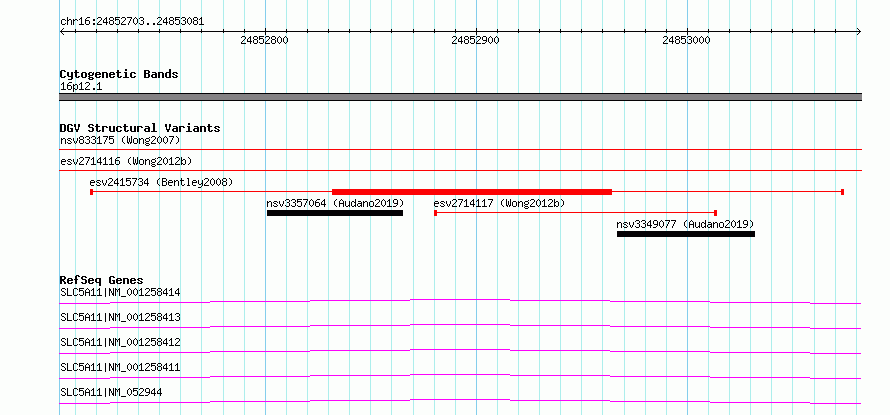Select transcript SLC5A11|NM_001258413 label
This screenshot has width=890, height=415.
[120, 317]
